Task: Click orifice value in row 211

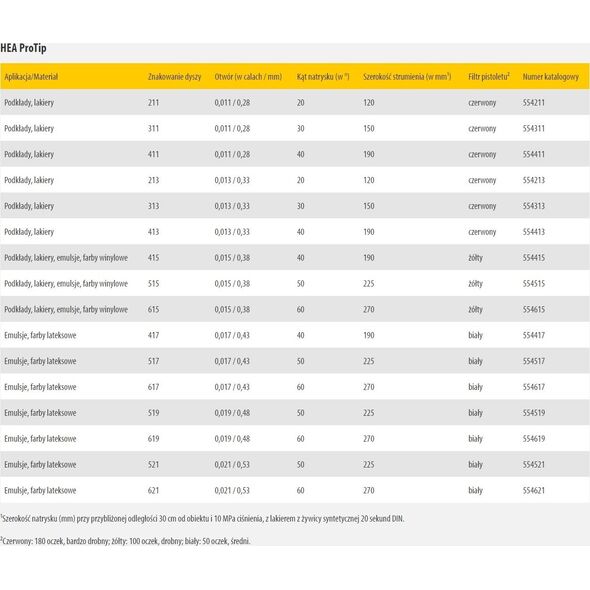Action: 232,102
